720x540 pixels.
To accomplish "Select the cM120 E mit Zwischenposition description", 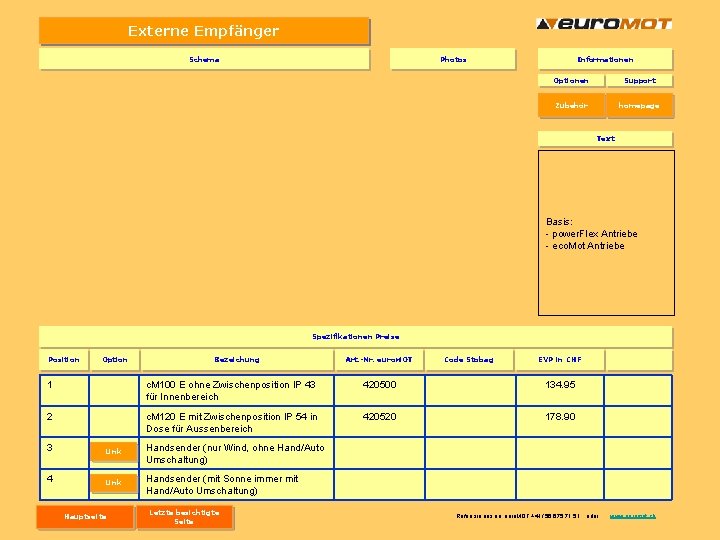I will point(232,422).
